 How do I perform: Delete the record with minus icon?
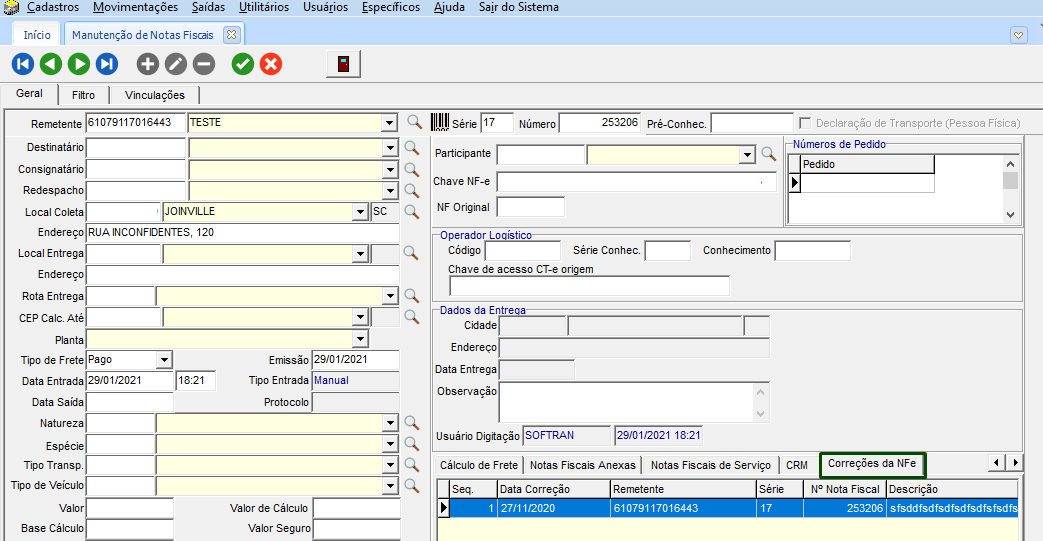[203, 64]
